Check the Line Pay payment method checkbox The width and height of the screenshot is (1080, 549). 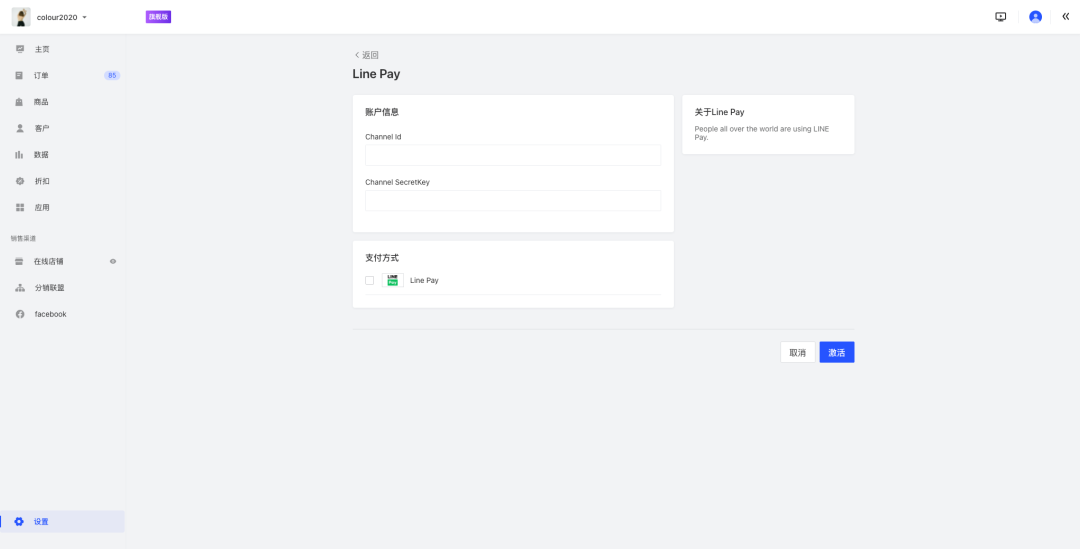[x=370, y=280]
